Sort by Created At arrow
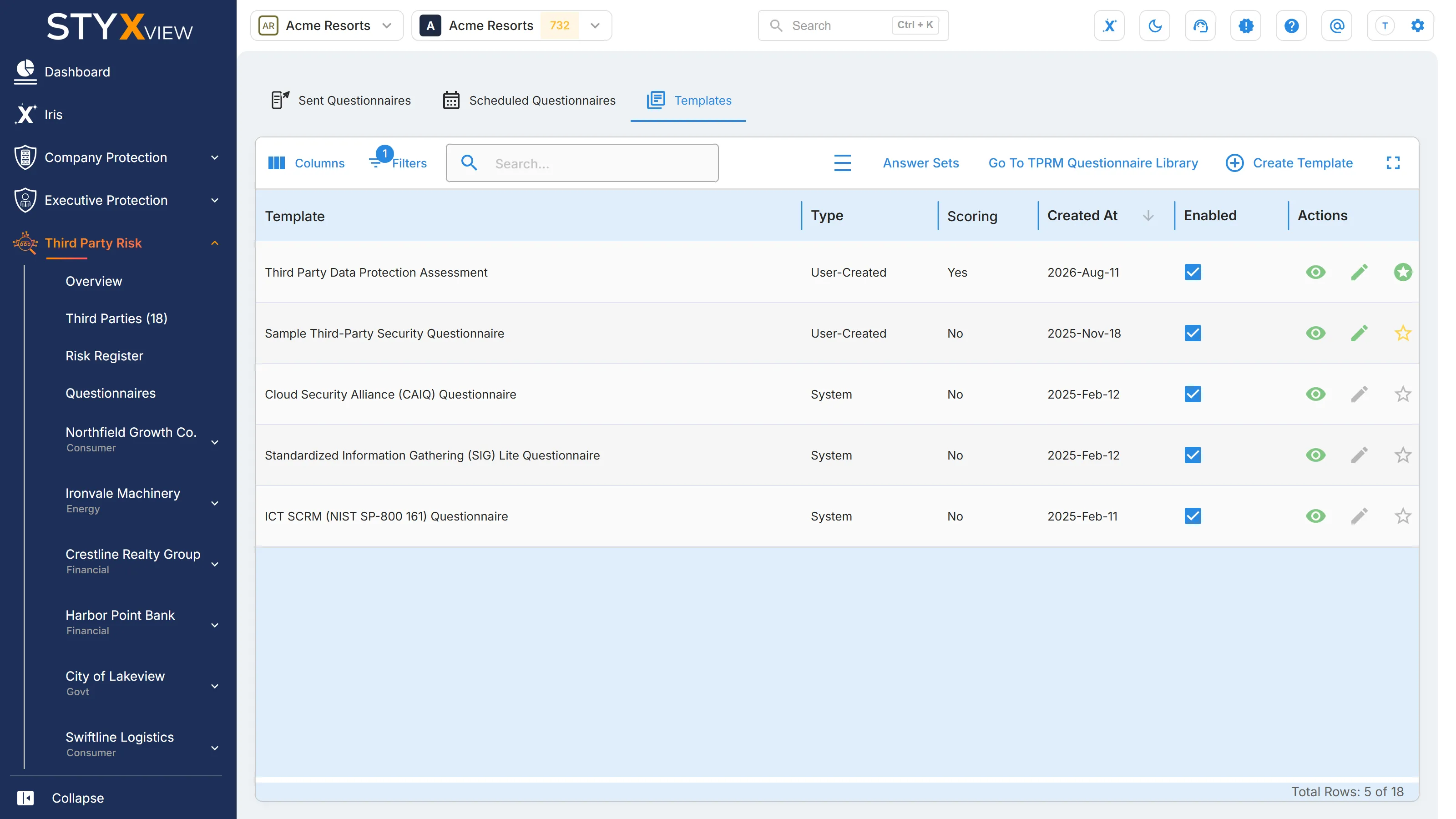 (x=1148, y=216)
